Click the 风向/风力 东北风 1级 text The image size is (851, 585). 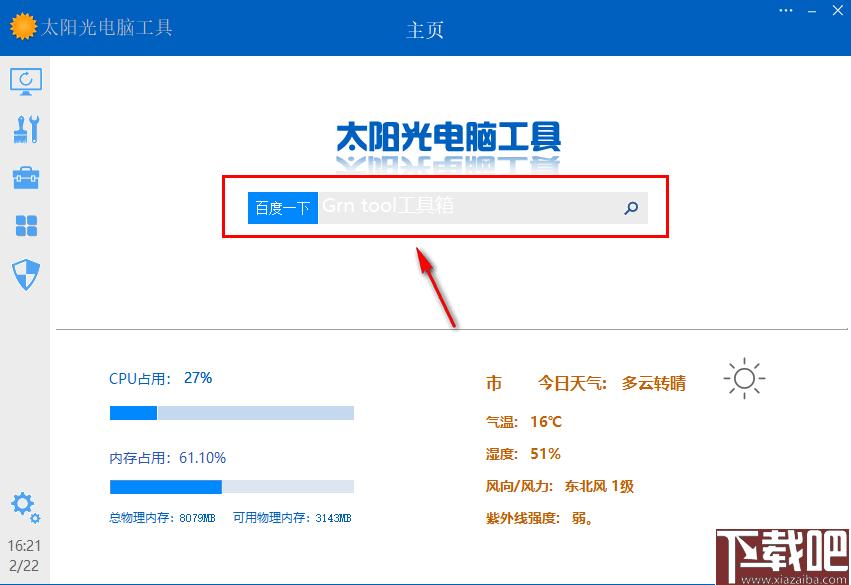[560, 486]
